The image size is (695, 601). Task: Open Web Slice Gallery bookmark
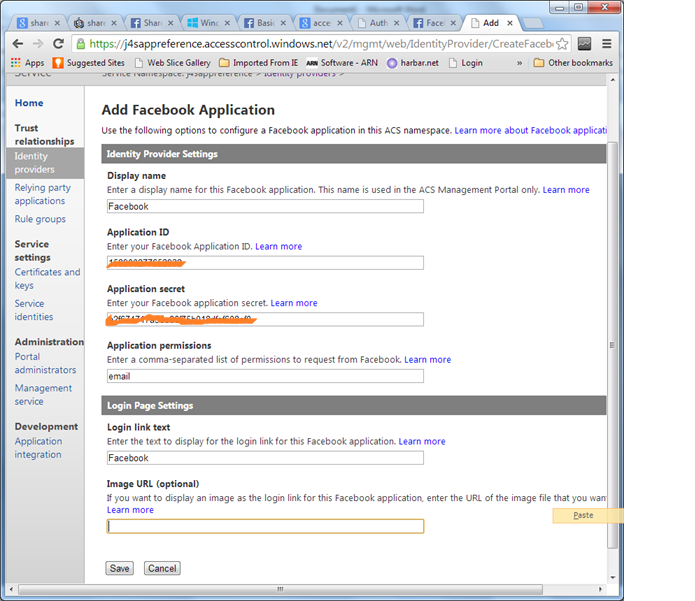tap(173, 63)
